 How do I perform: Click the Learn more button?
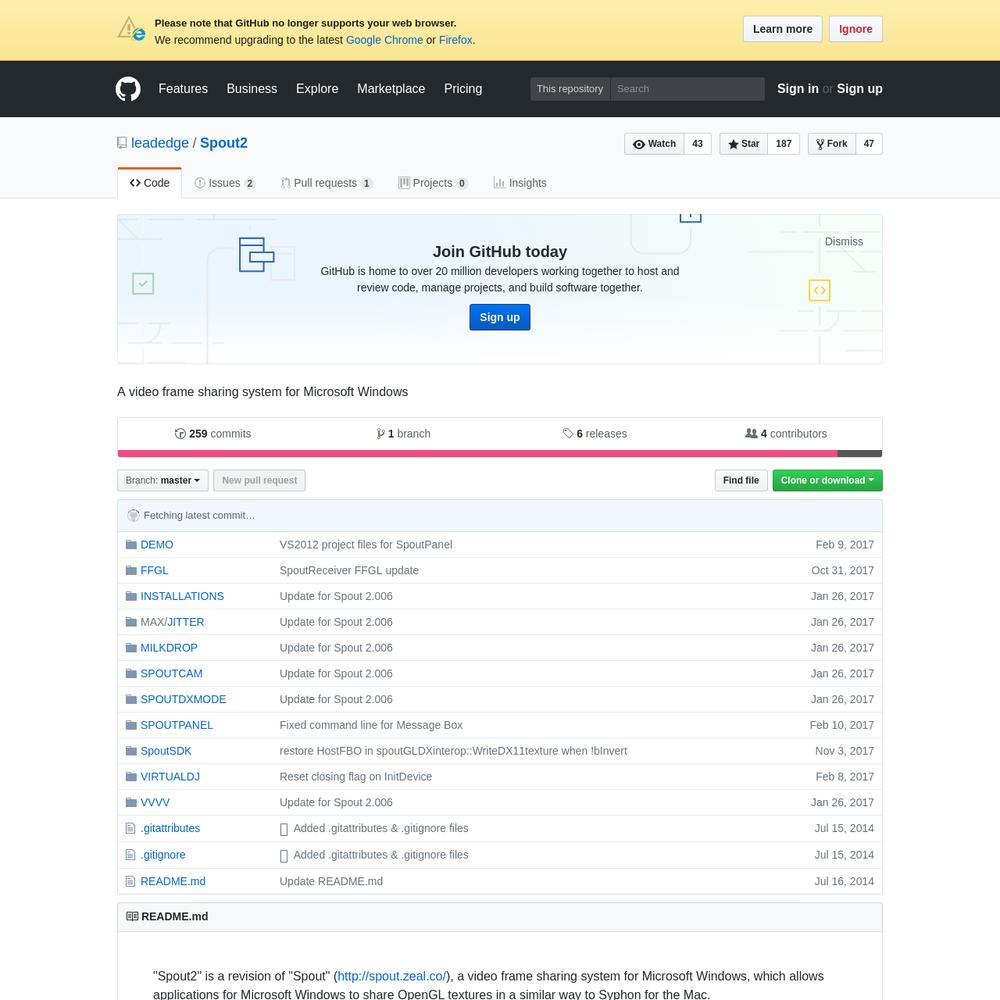[x=783, y=29]
